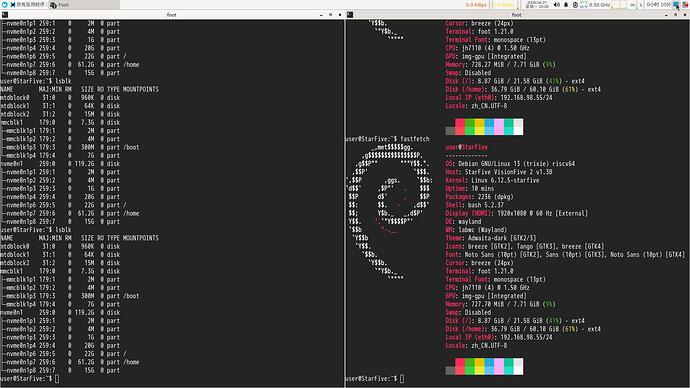Click 'OS: Debian GNU/Linux 13 (trixie) riscv64'
Image resolution: width=690 pixels, height=388 pixels.
[510, 164]
